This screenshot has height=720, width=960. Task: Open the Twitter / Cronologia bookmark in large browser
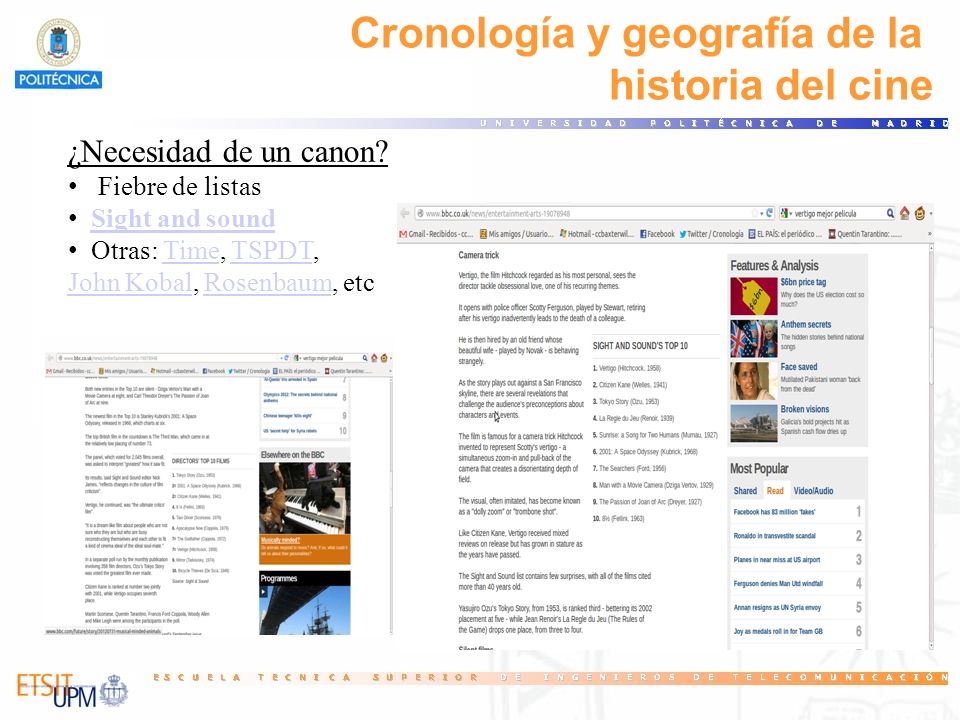click(711, 234)
